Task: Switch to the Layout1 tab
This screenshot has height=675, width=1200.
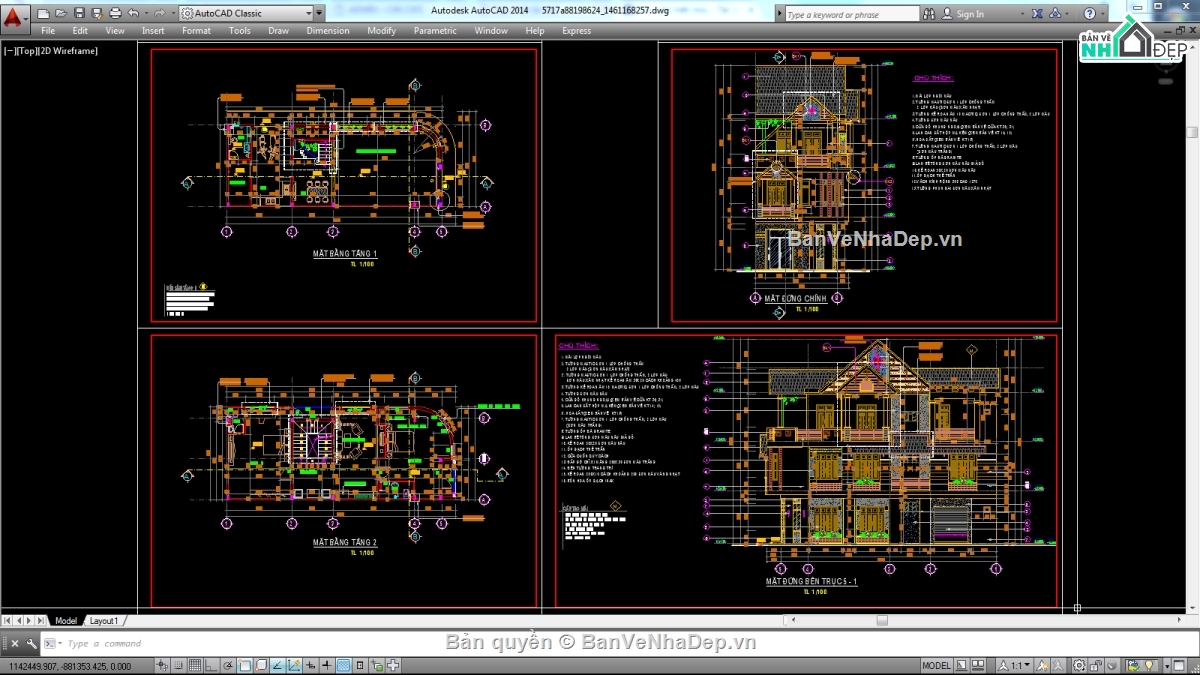Action: (103, 621)
